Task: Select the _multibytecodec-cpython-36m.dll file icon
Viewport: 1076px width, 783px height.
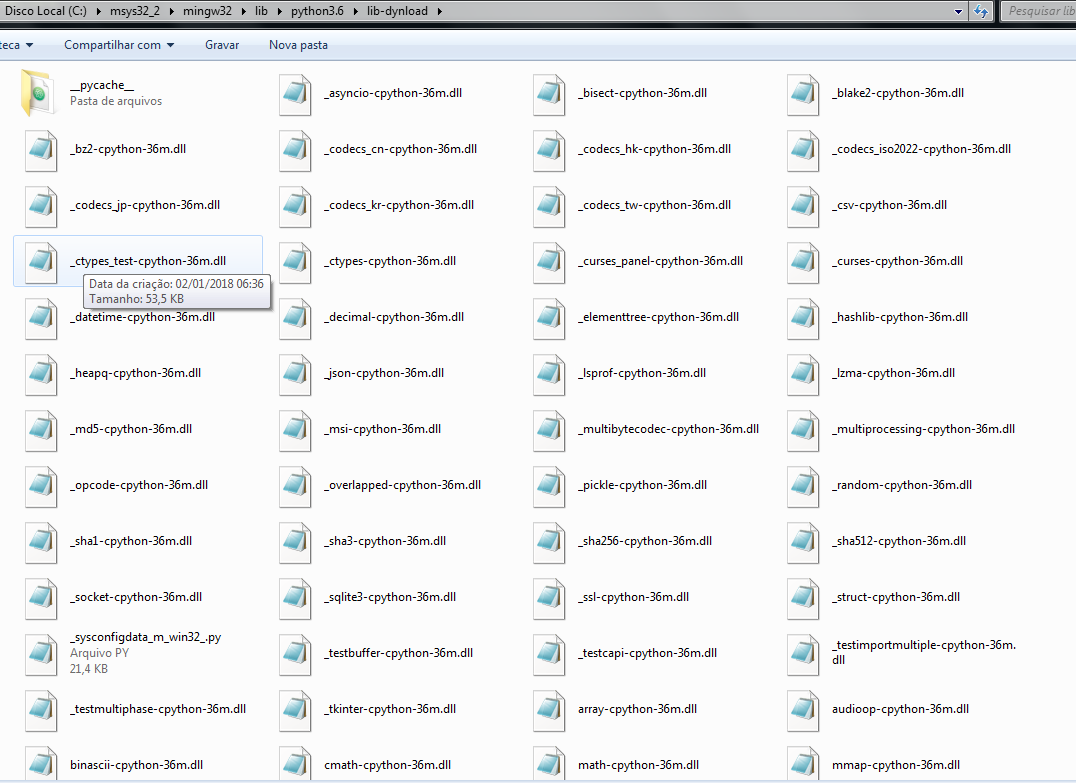Action: pyautogui.click(x=549, y=430)
